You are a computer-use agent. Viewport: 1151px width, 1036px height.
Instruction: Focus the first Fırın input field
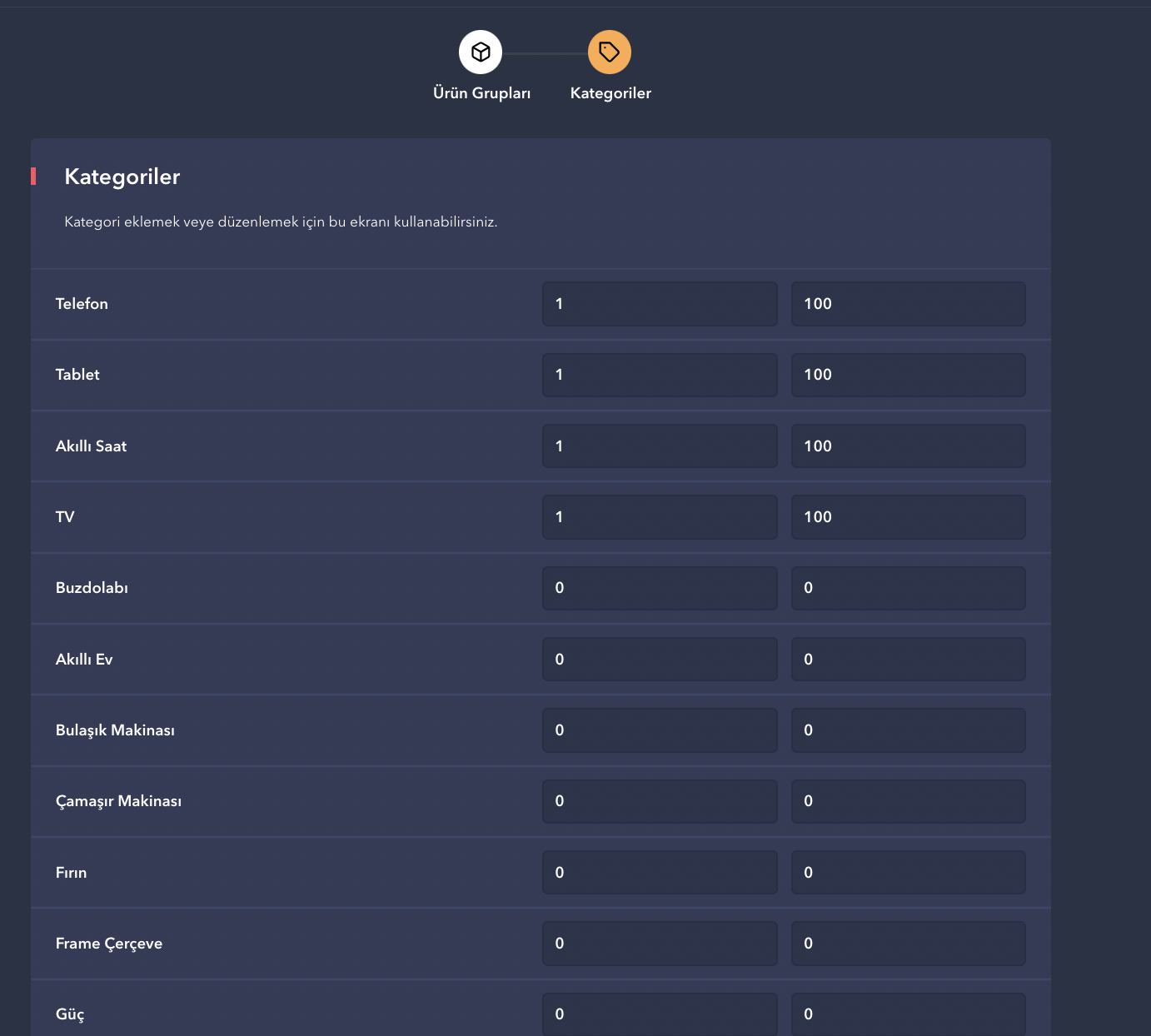[x=659, y=873]
